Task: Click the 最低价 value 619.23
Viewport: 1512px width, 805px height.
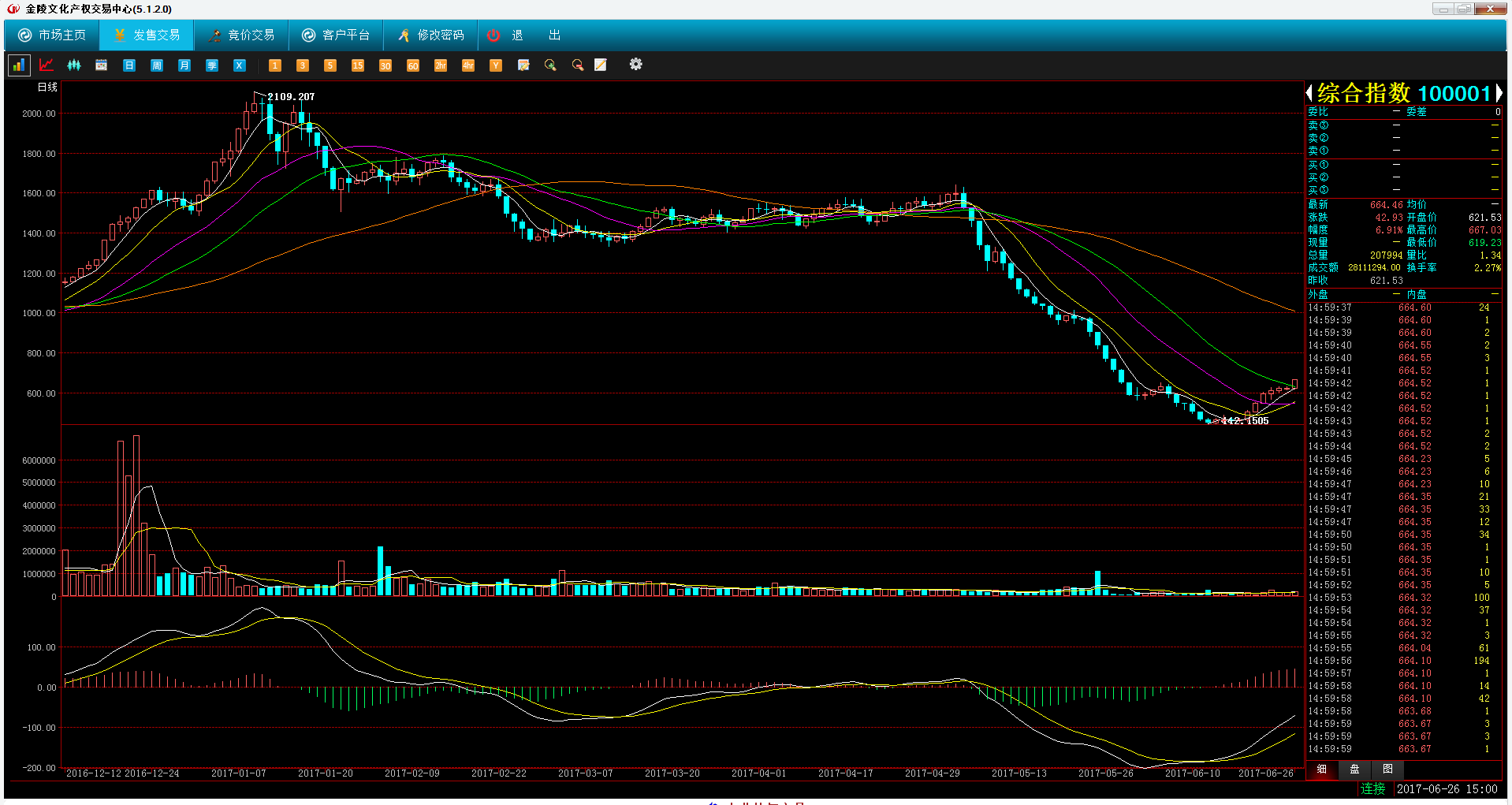Action: pos(1484,242)
